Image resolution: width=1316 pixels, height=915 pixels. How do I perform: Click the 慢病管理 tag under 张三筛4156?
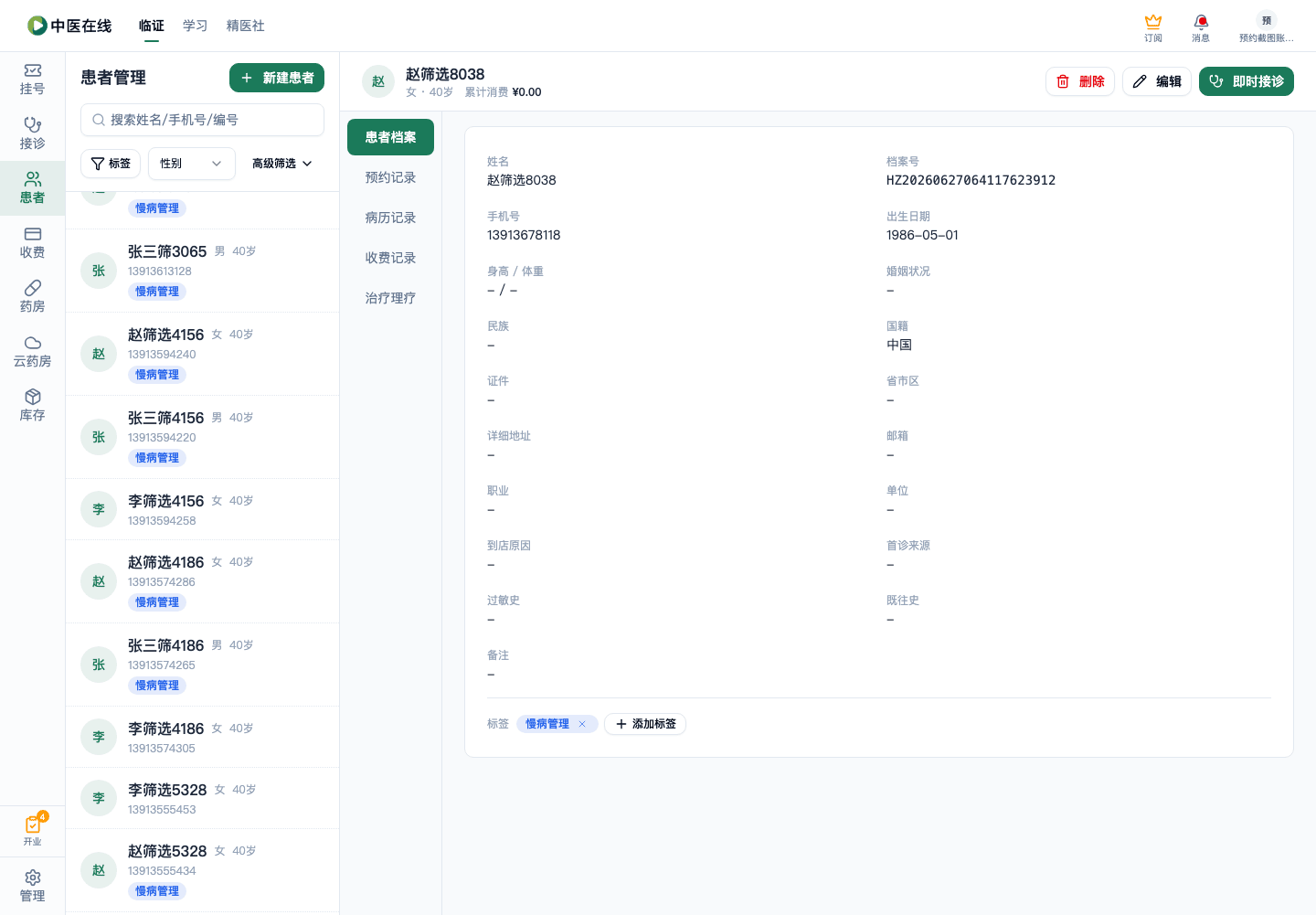point(157,458)
